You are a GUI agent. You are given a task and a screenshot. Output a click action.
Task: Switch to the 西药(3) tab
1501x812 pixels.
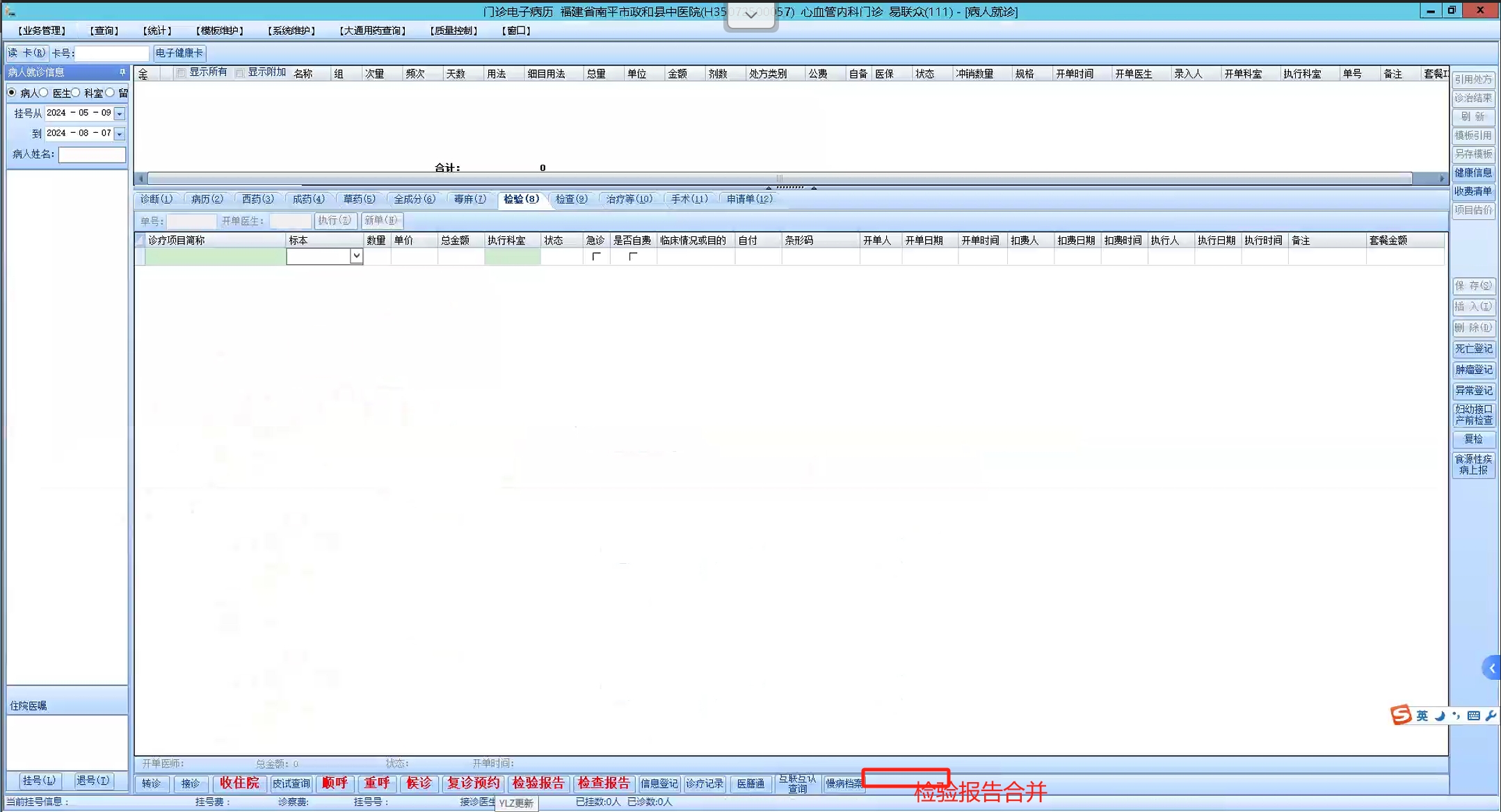pos(257,199)
